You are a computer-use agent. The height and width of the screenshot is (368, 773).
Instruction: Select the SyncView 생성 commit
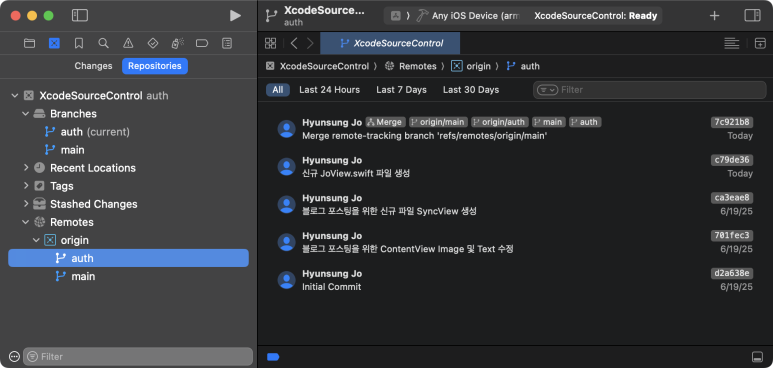tap(515, 204)
